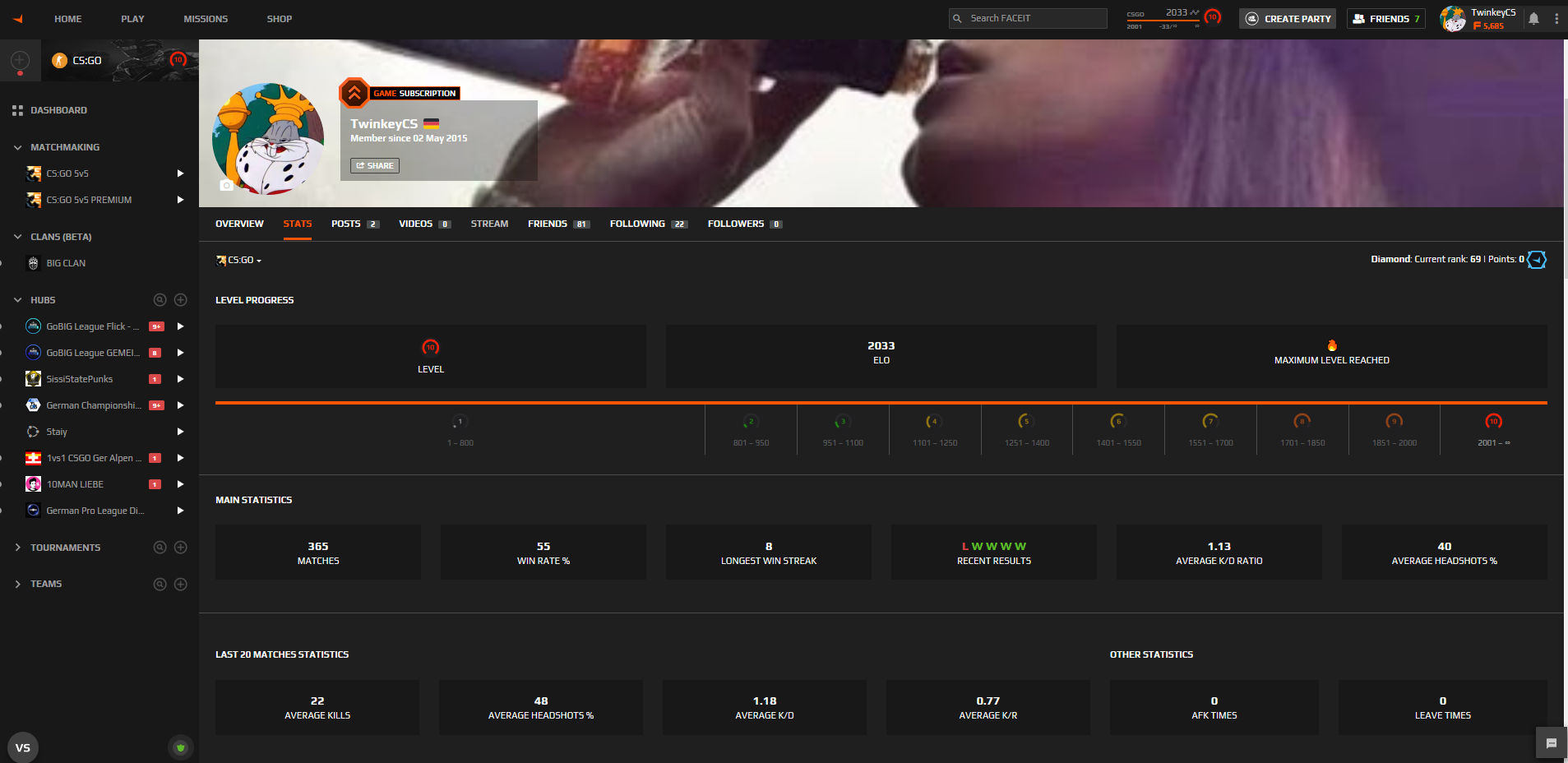Switch to the Posts tab

point(354,224)
